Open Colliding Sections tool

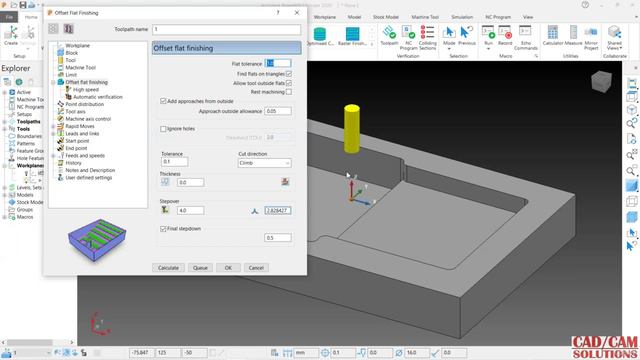427,33
